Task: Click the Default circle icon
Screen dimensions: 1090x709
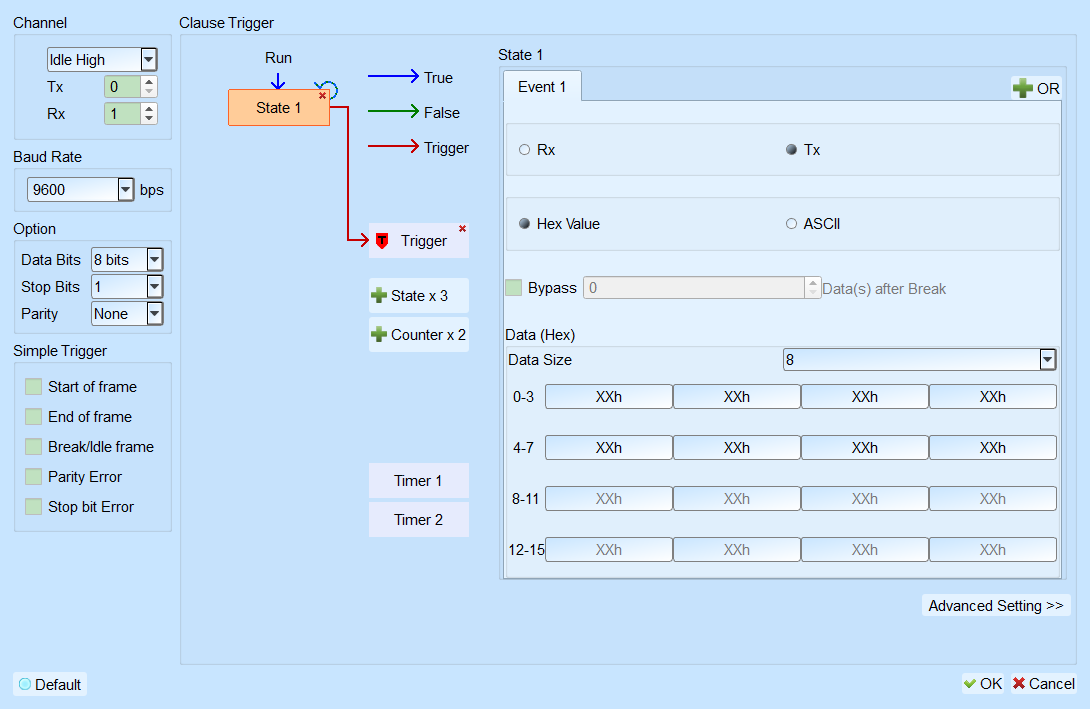Action: (x=25, y=684)
